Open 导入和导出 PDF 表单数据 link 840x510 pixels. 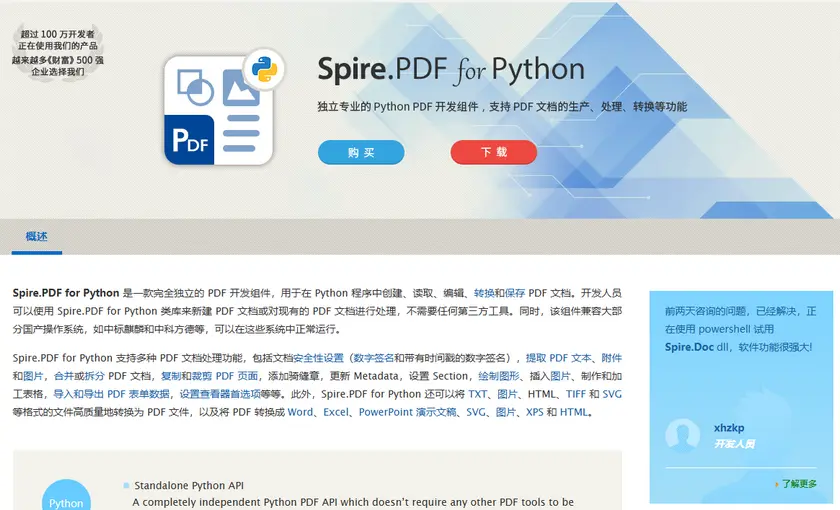111,394
